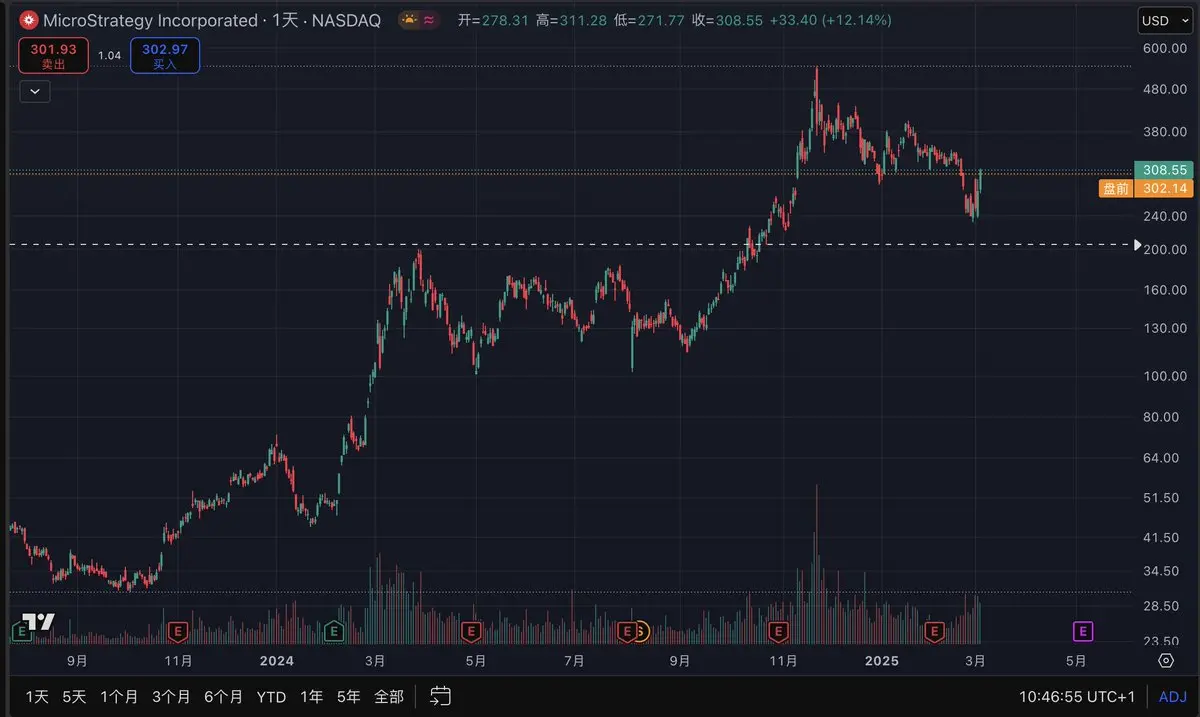The height and width of the screenshot is (717, 1200).
Task: Click the blue 302.97 买入 buy button
Action: pyautogui.click(x=165, y=55)
